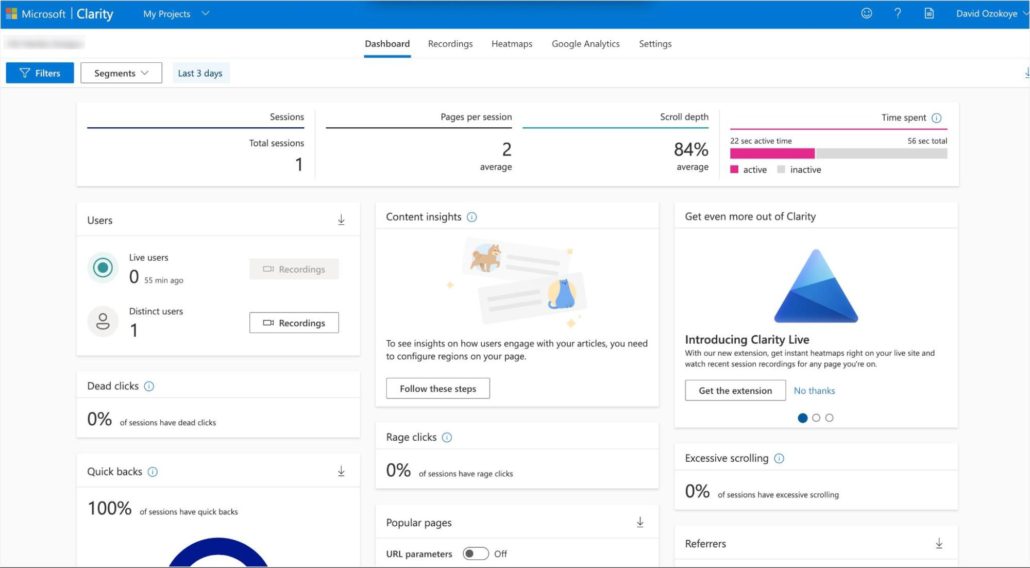Toggle URL parameters switch
Viewport: 1030px width, 568px height.
pos(476,554)
